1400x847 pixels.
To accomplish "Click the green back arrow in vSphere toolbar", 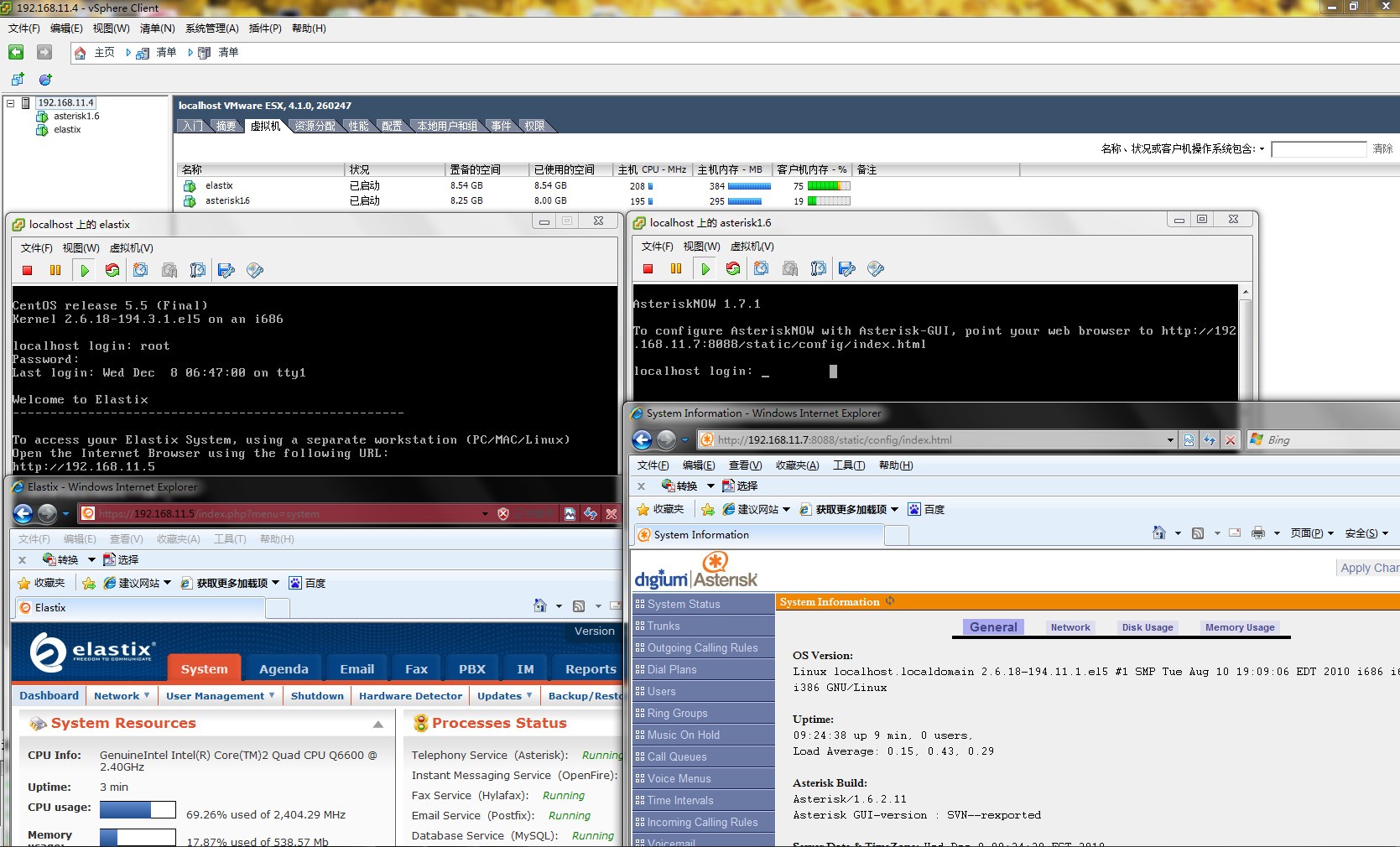I will (x=16, y=52).
